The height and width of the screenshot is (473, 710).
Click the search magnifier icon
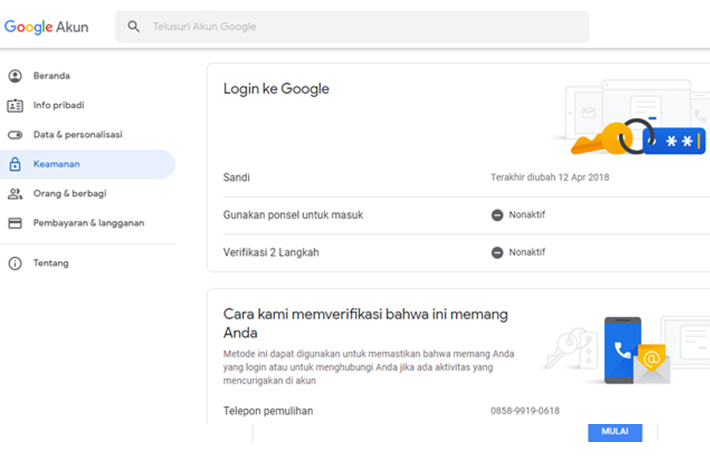pyautogui.click(x=134, y=26)
